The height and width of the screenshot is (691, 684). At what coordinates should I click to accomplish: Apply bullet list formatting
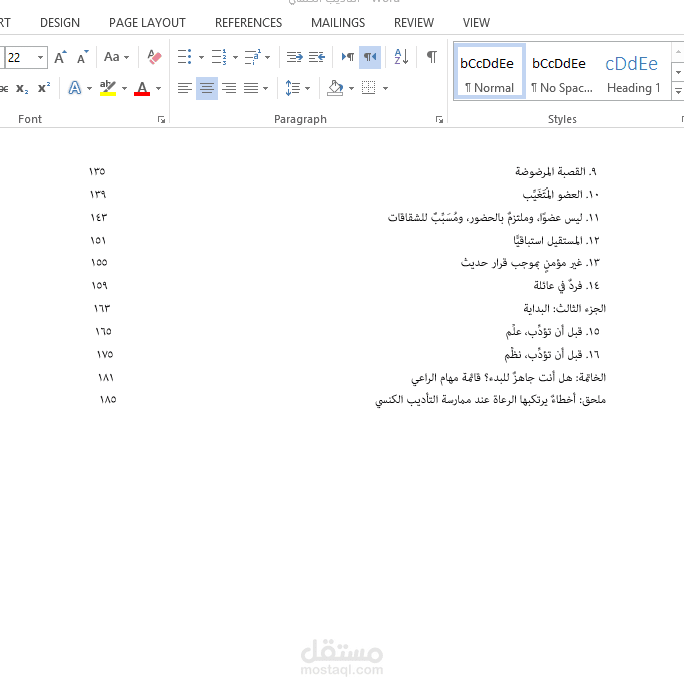[185, 57]
